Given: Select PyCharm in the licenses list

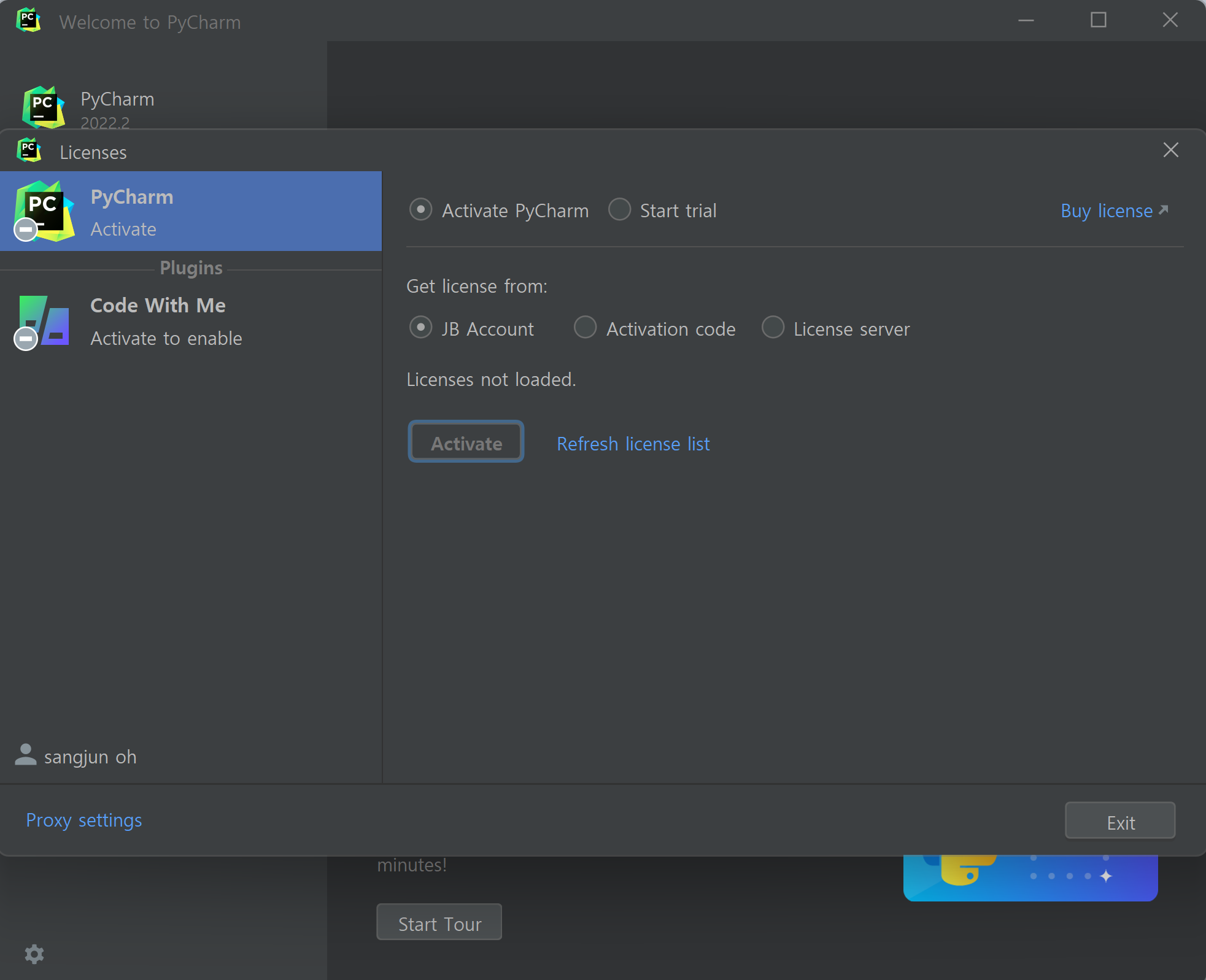Looking at the screenshot, I should (191, 211).
